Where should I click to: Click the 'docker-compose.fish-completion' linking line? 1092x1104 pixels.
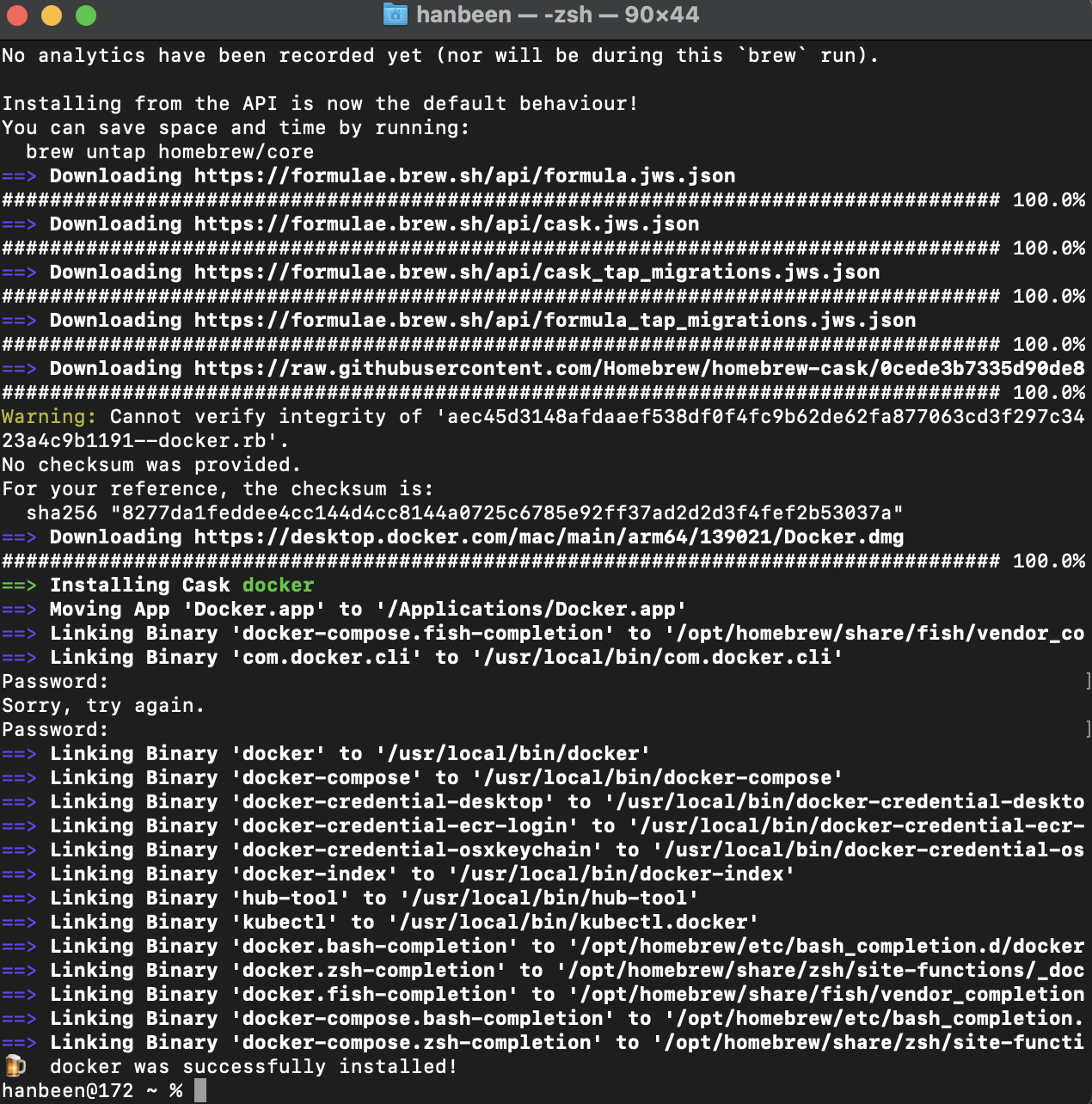tap(543, 633)
